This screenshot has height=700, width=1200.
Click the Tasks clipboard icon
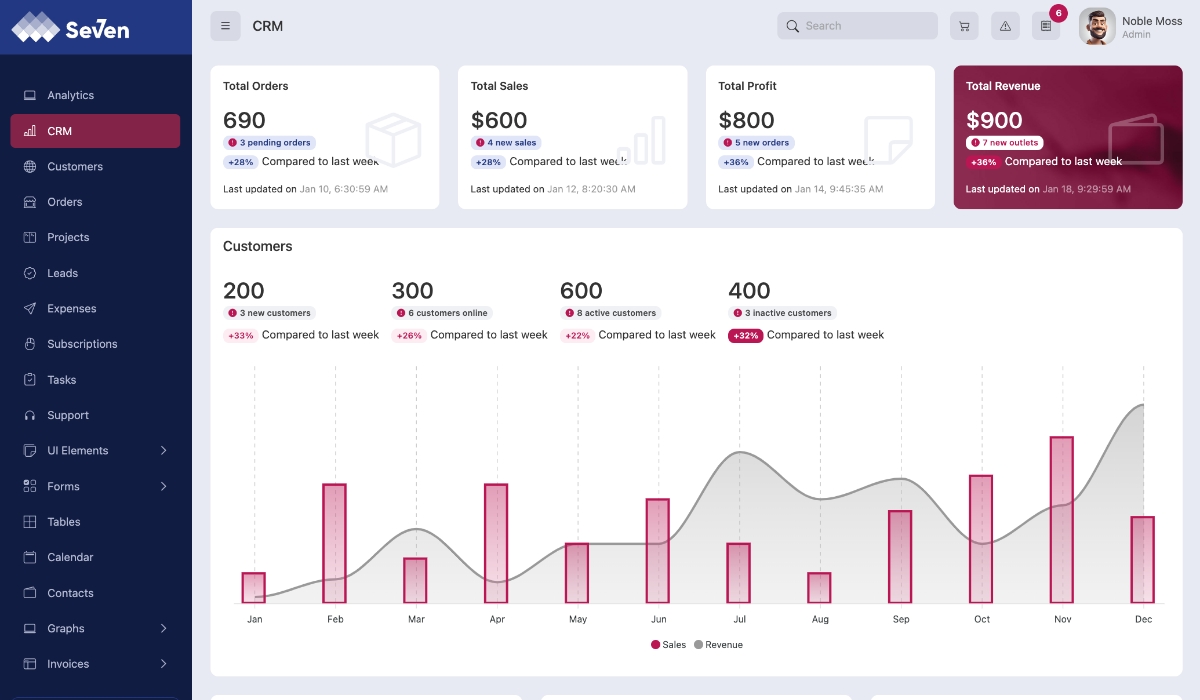pos(29,380)
